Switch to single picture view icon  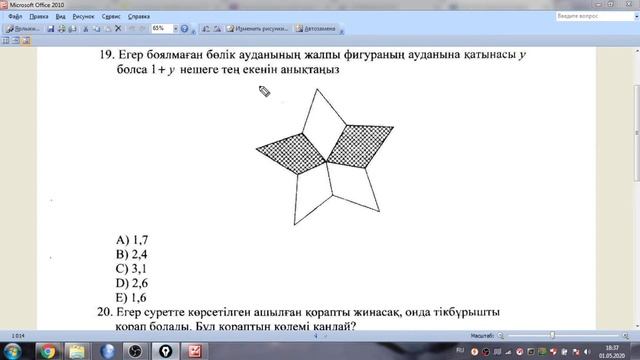pyautogui.click(x=26, y=40)
